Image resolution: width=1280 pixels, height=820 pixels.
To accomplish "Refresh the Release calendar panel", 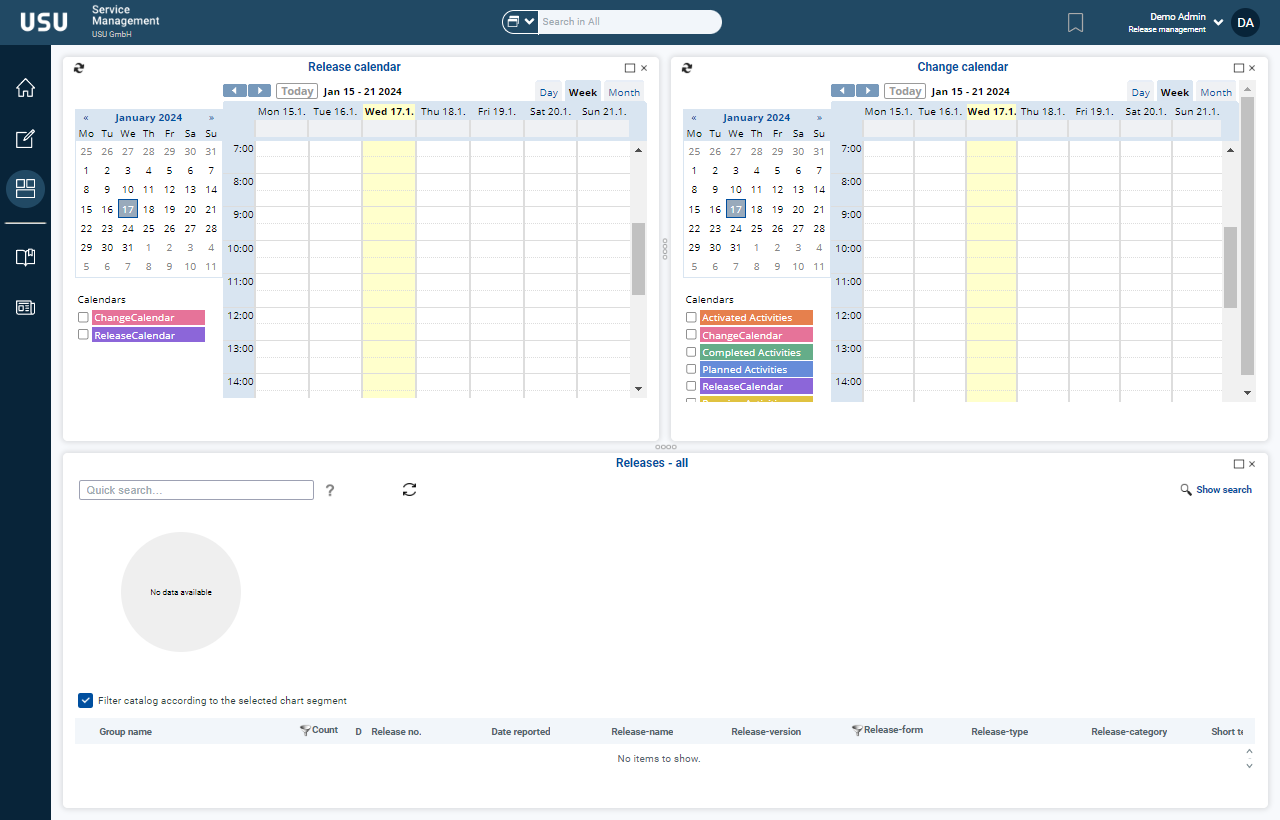I will pos(80,68).
